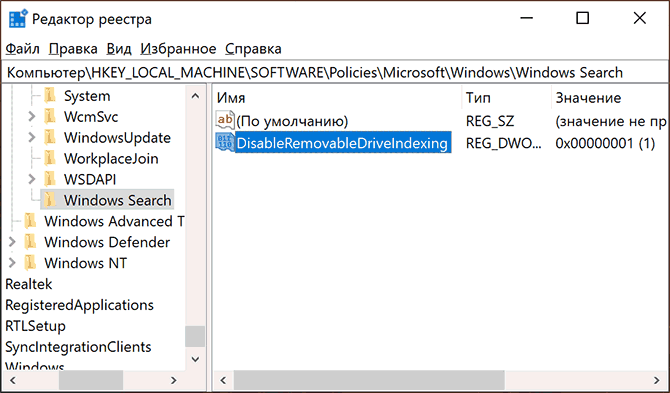Select the System key label
670x393 pixels.
[x=87, y=96]
